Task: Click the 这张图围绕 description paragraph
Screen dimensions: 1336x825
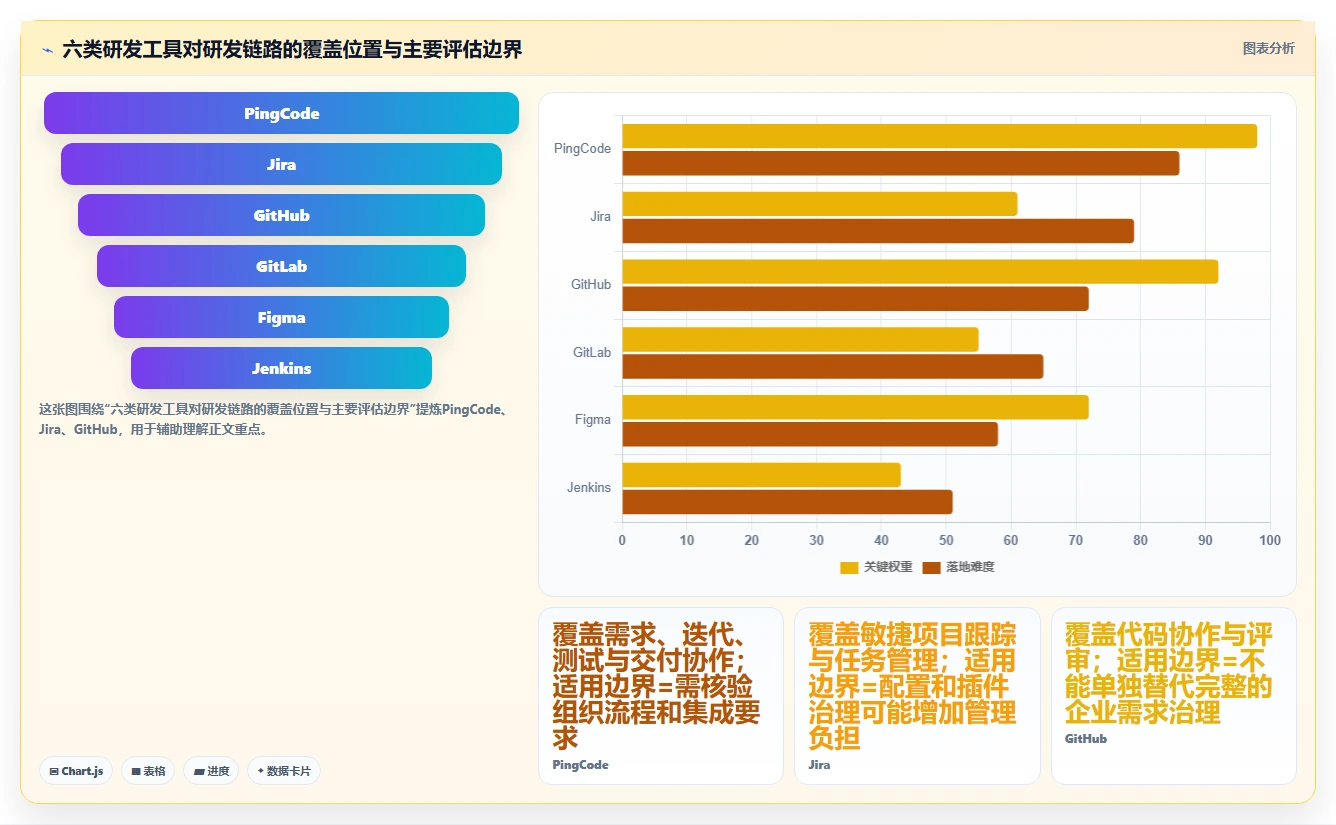Action: tap(276, 420)
